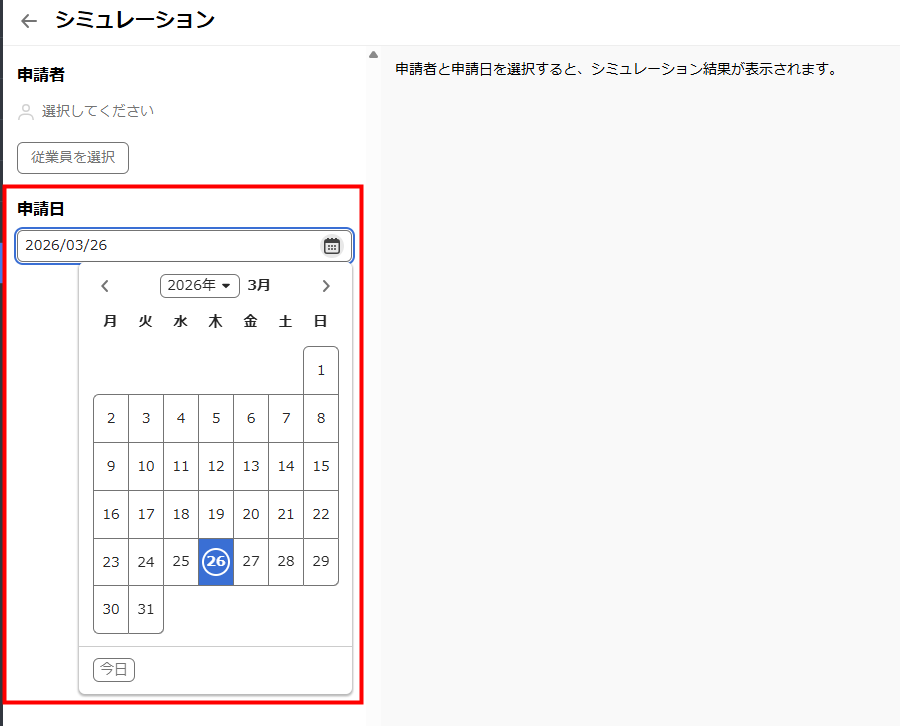
Task: Pick day 23 in the calendar
Action: pos(111,562)
